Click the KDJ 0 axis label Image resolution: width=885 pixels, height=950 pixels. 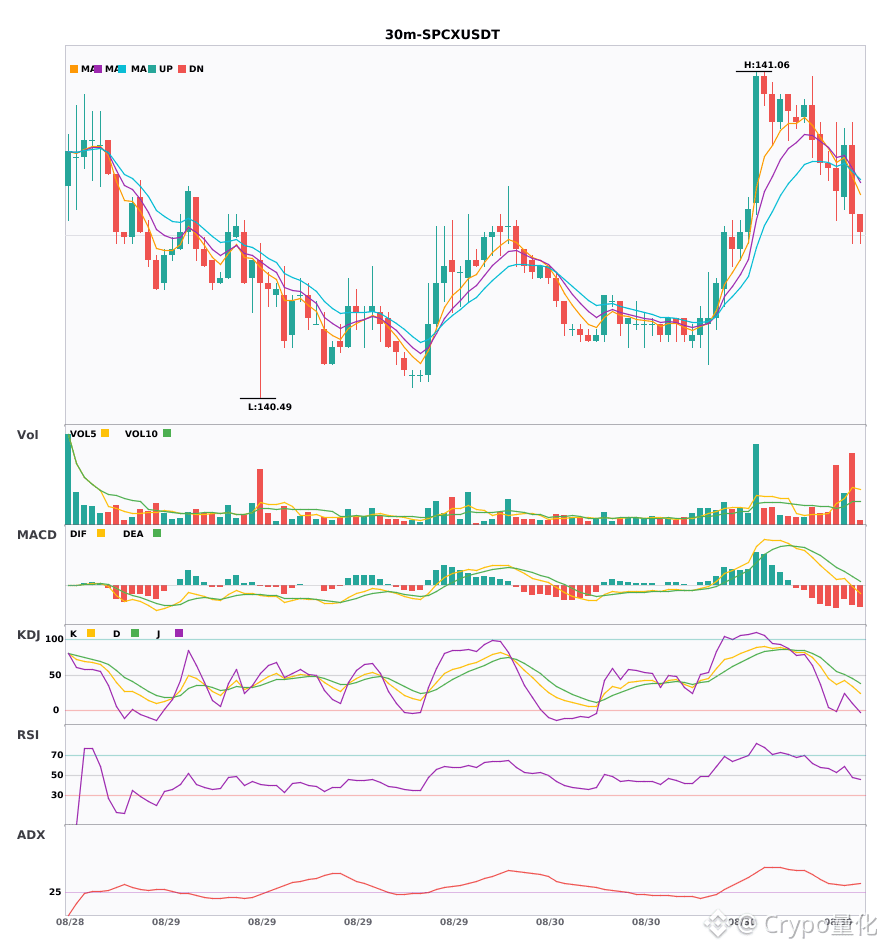[56, 710]
